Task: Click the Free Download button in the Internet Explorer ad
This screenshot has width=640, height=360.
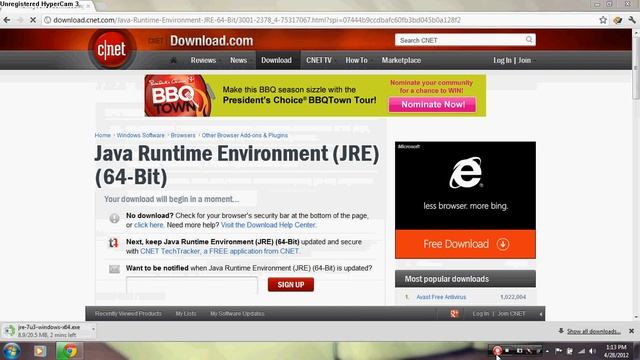Action: pyautogui.click(x=465, y=244)
